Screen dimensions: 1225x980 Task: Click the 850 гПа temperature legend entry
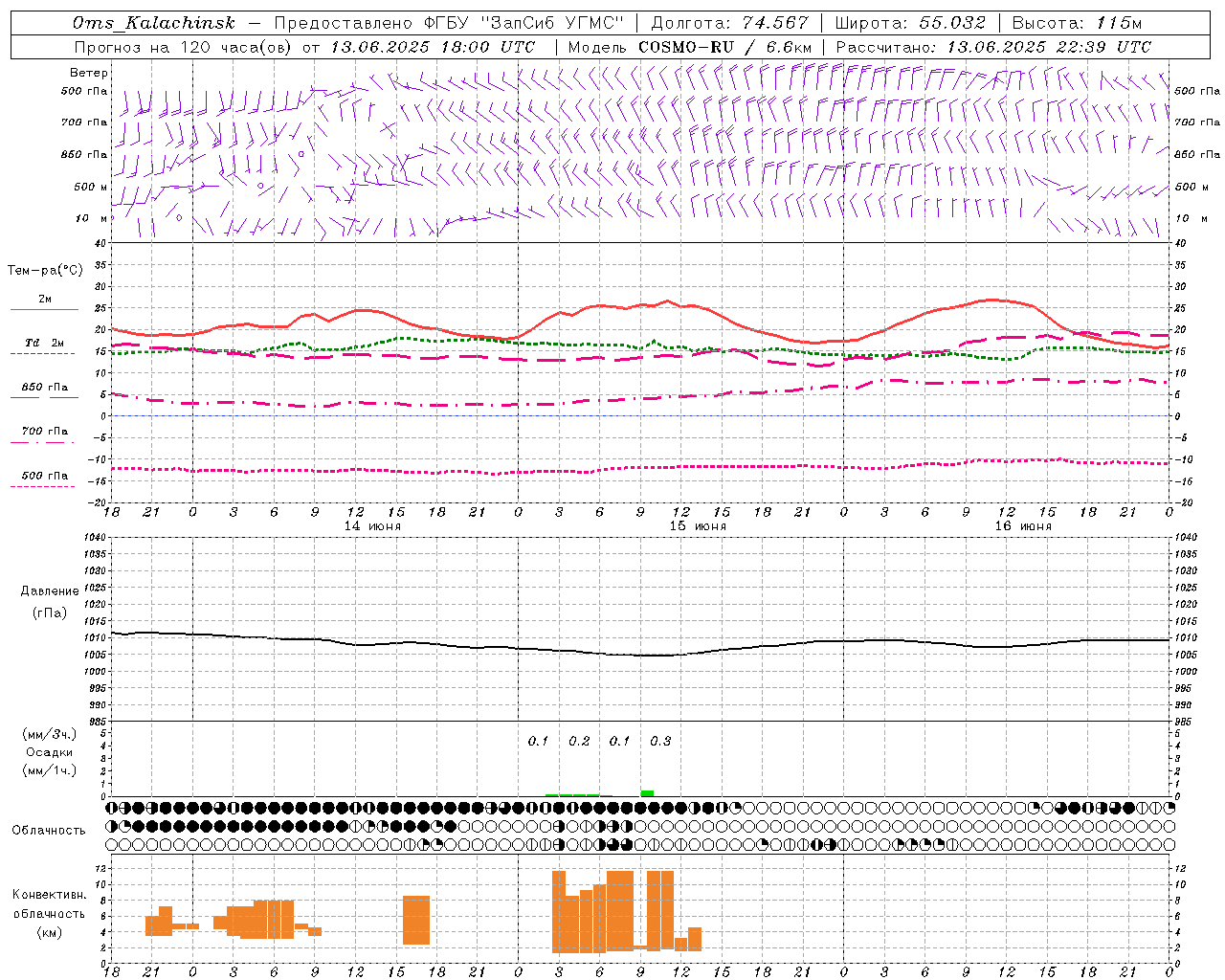click(44, 388)
